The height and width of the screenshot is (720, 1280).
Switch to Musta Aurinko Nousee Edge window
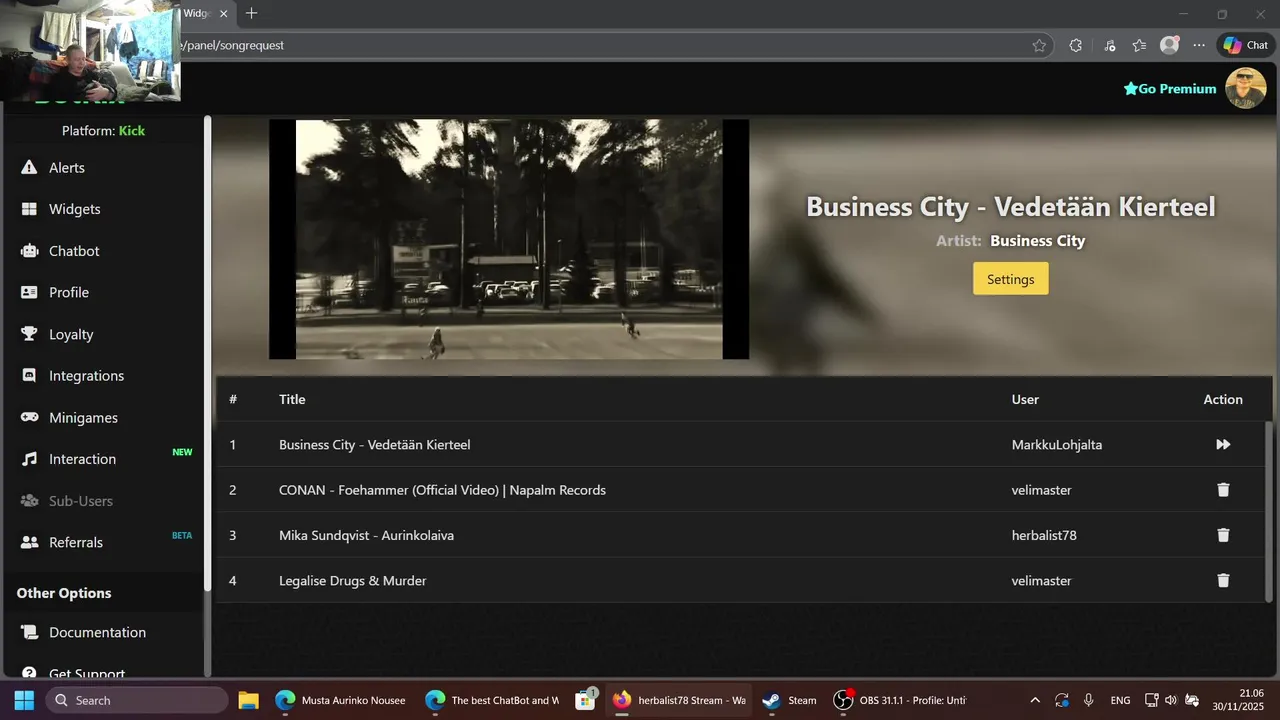[341, 700]
